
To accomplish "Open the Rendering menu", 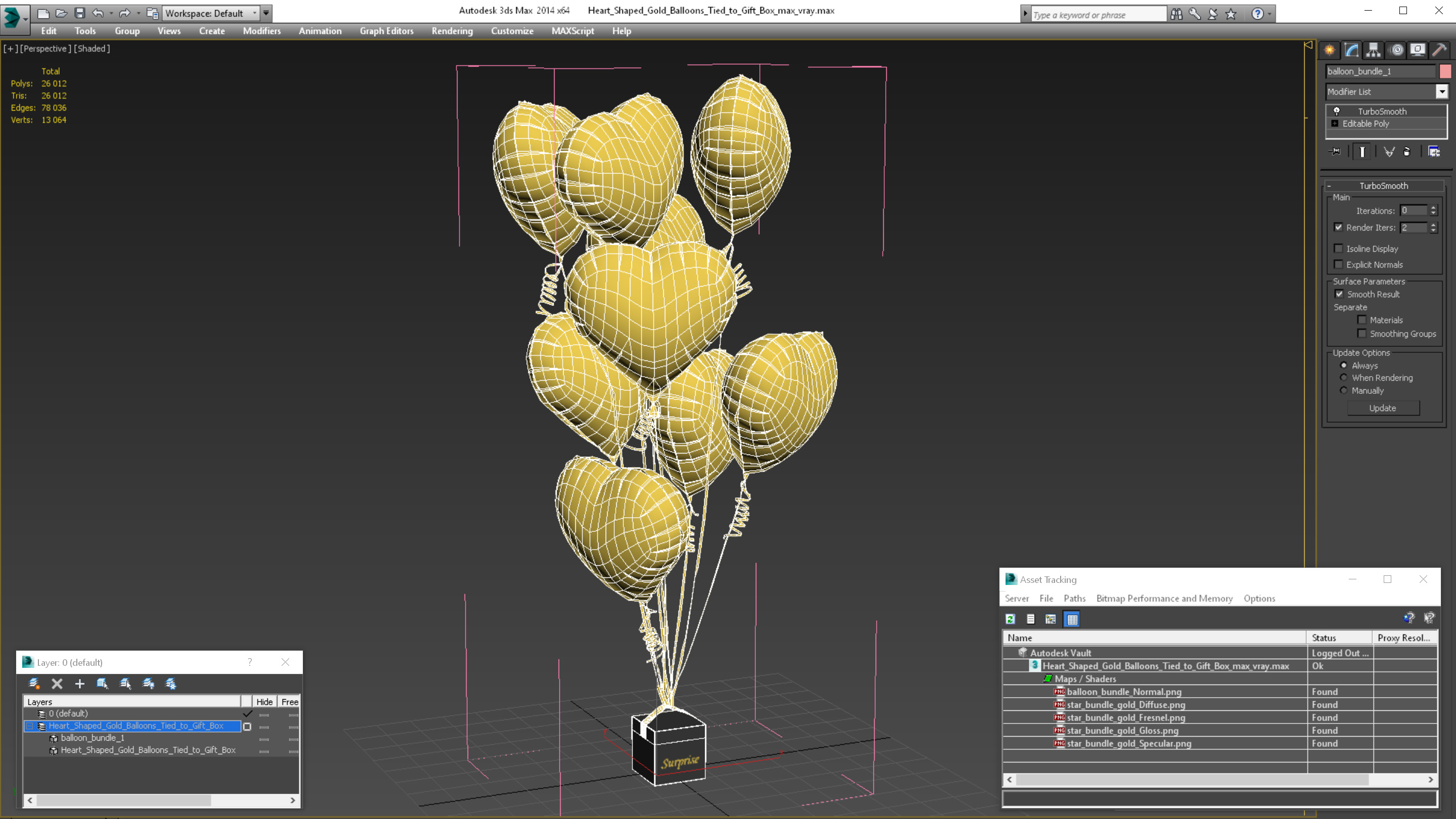I will (451, 31).
